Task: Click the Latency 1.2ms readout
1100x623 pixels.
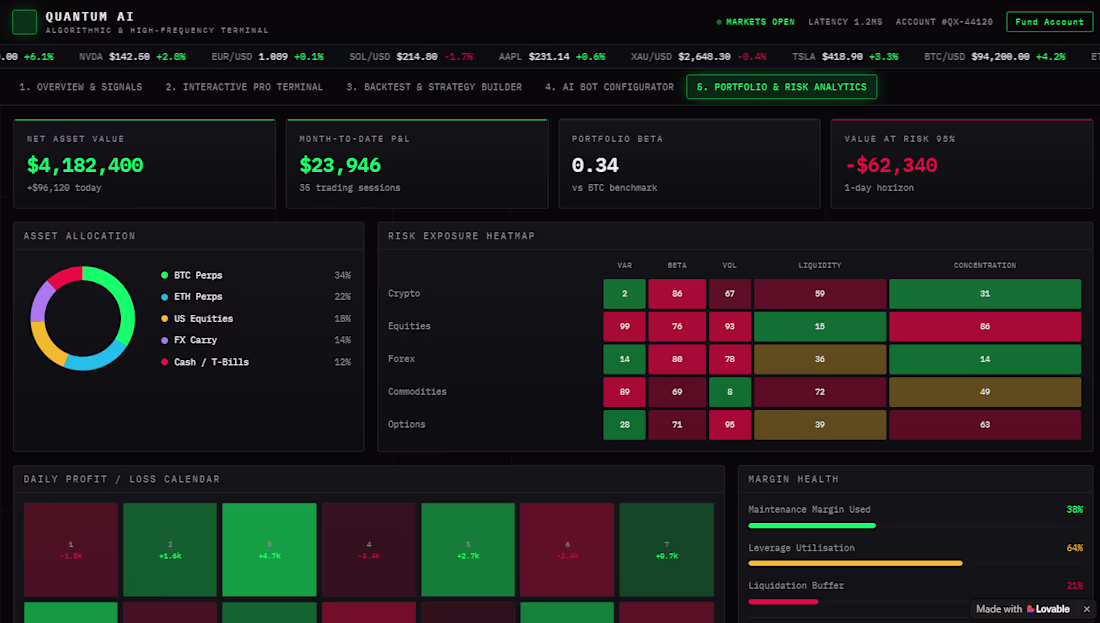Action: [845, 22]
